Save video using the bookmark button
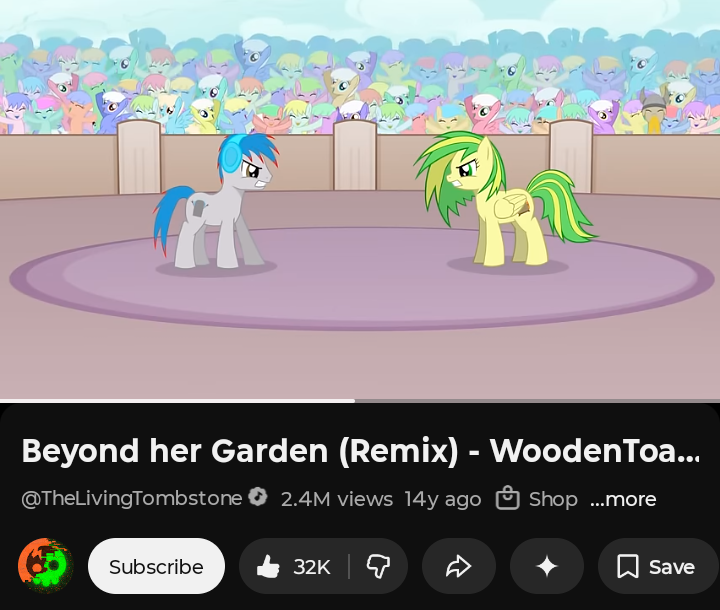The height and width of the screenshot is (610, 720). [657, 566]
